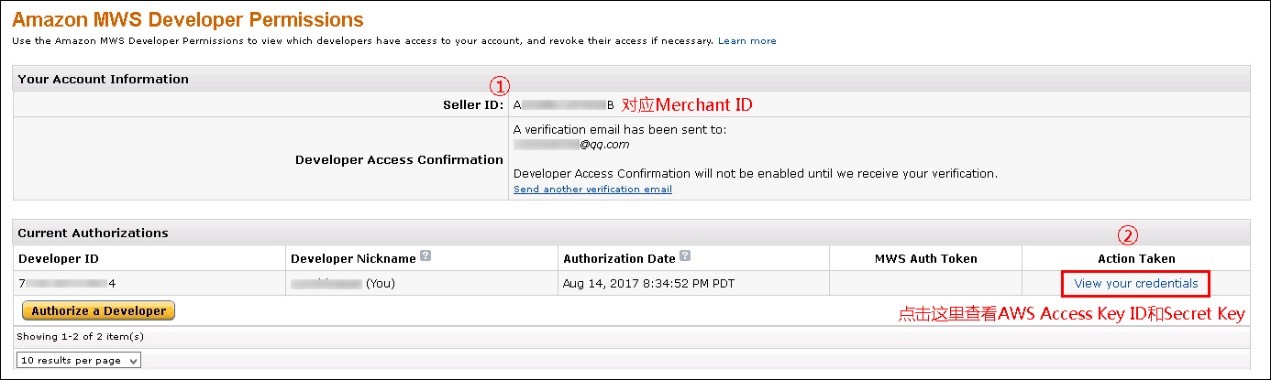Click the nickname cell marked (You)

click(343, 284)
